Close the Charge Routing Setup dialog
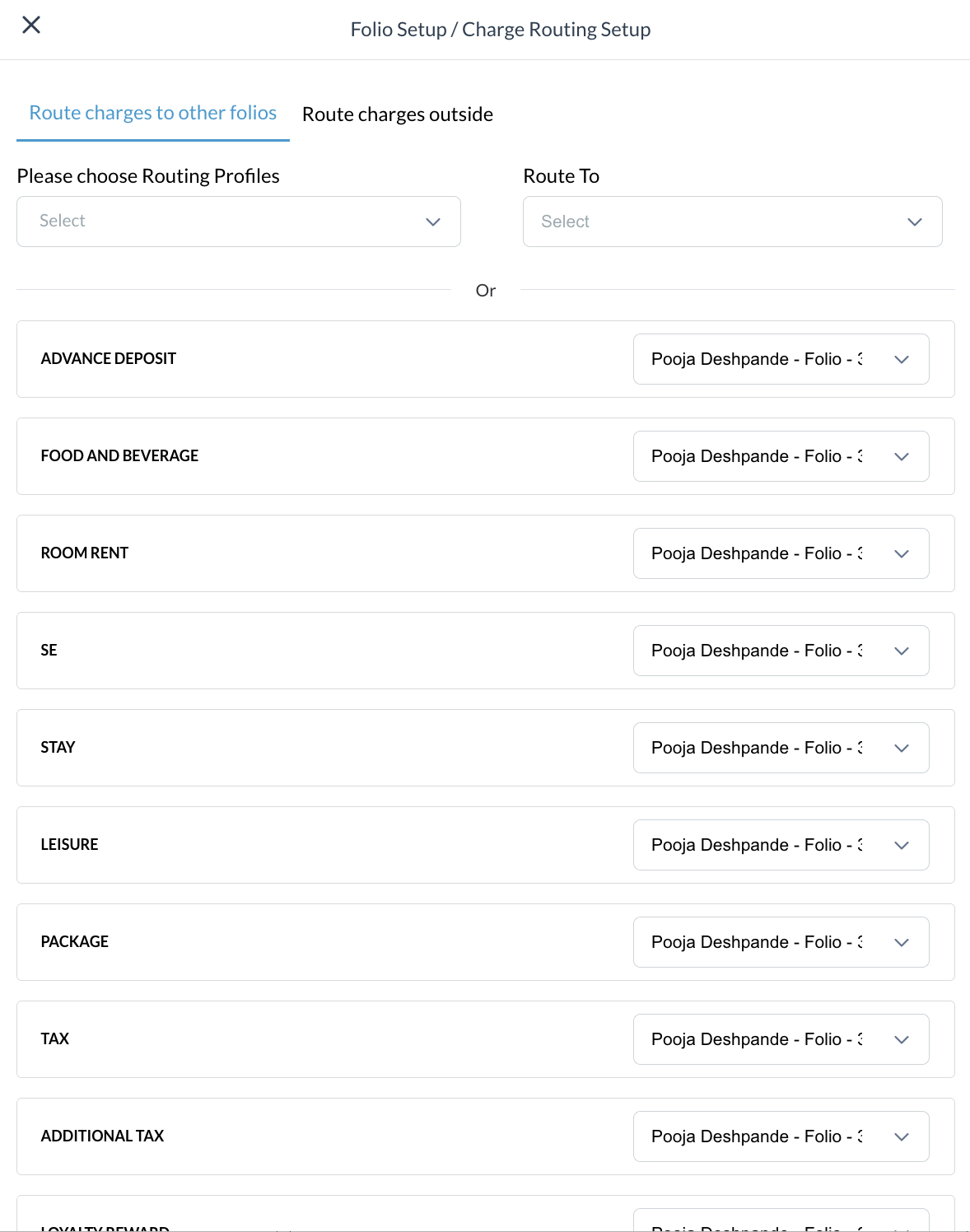The image size is (970, 1232). pos(31,26)
